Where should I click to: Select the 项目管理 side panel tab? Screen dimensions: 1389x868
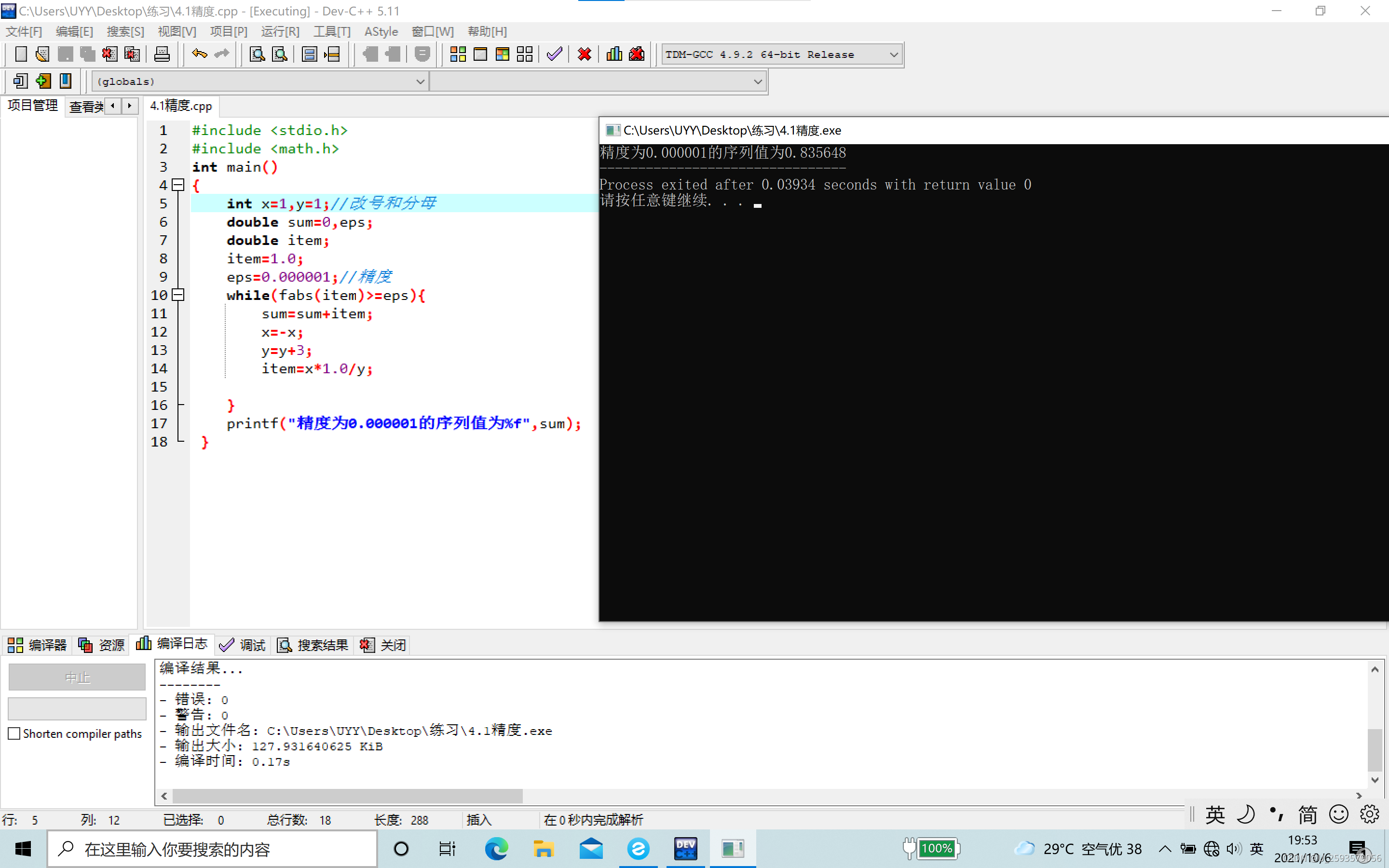(33, 106)
